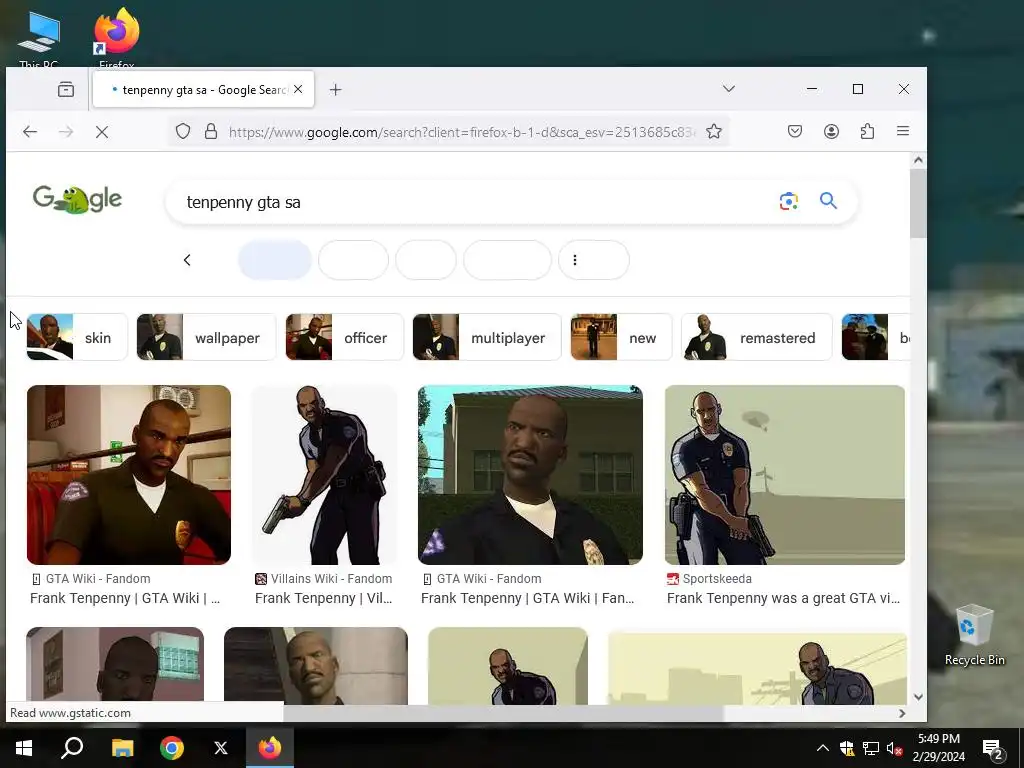
Task: Open Firefox account icon
Action: pyautogui.click(x=831, y=132)
